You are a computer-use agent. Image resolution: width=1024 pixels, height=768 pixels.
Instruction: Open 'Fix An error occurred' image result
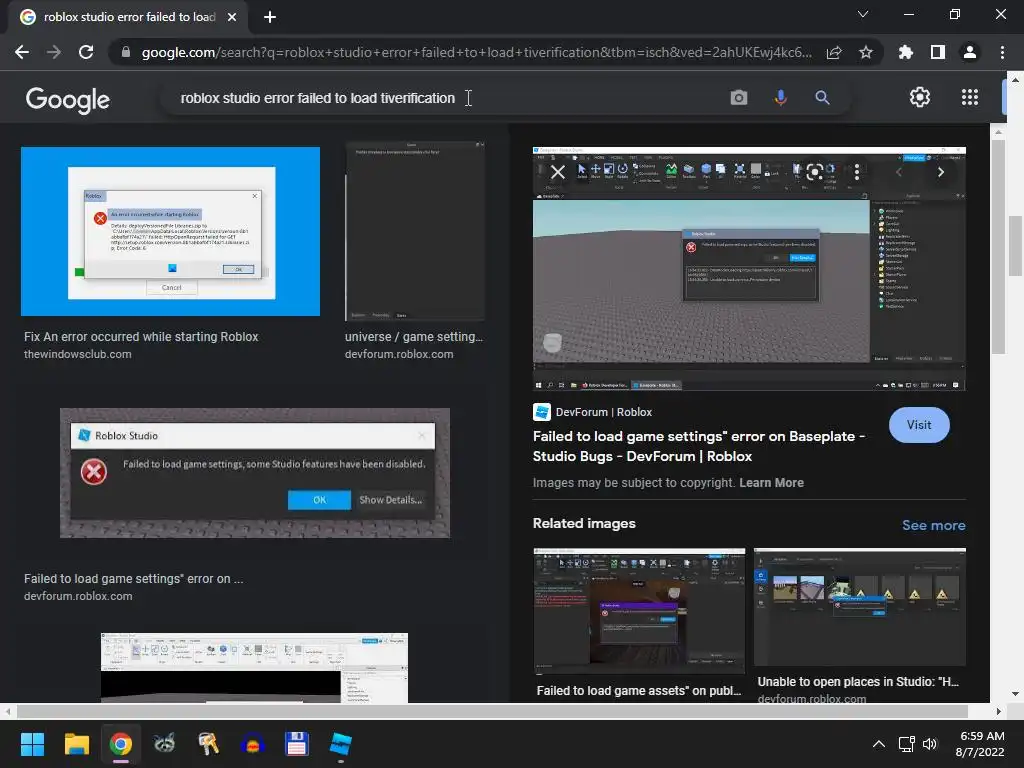click(170, 231)
